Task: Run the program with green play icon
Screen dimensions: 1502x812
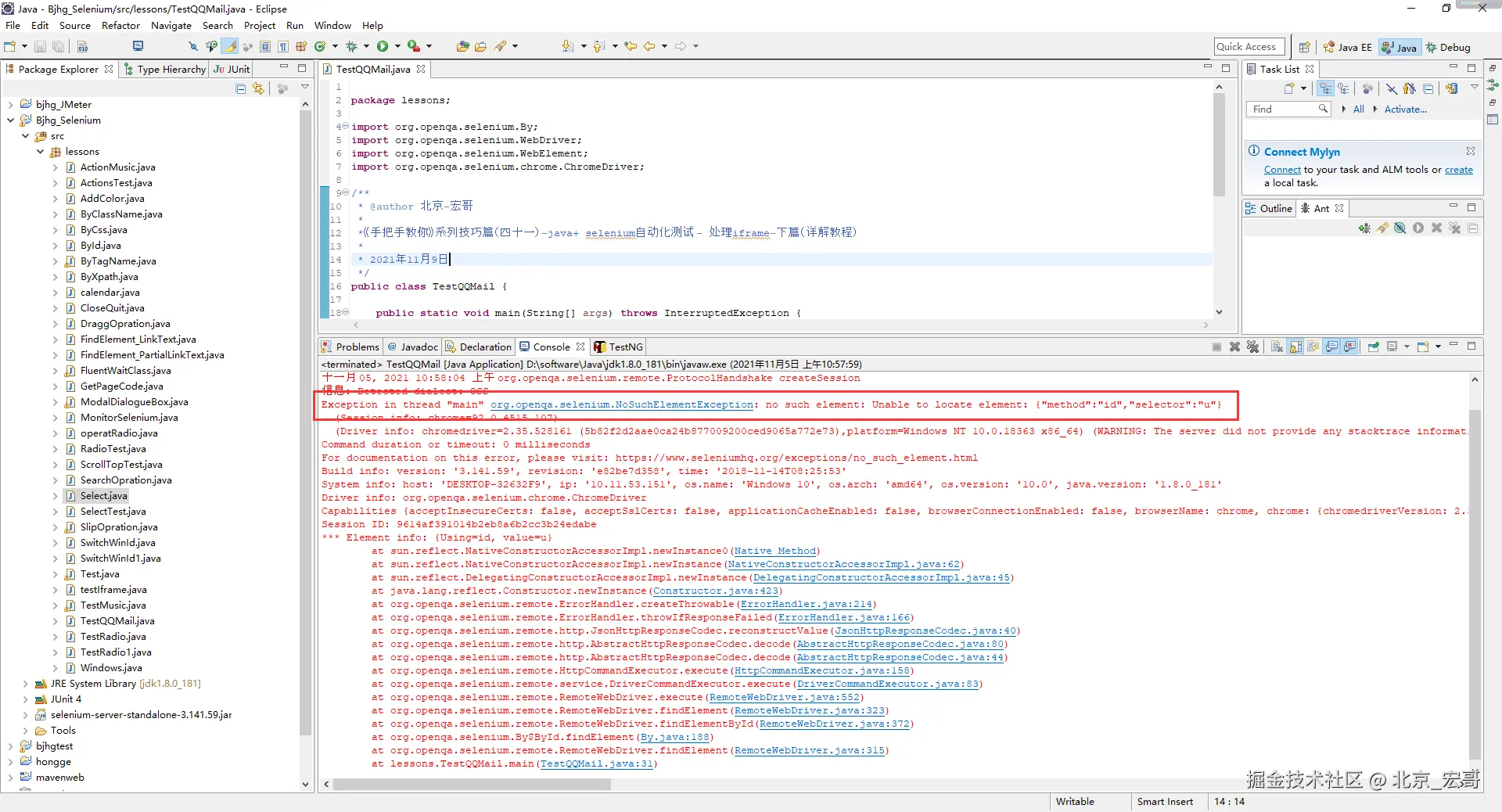Action: click(x=383, y=47)
